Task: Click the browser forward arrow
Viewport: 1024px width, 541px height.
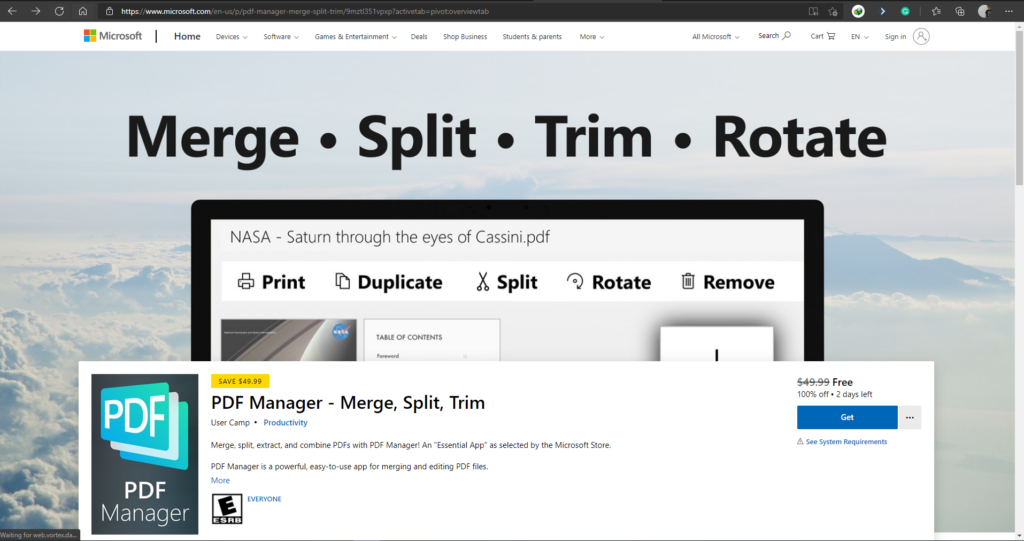Action: (x=35, y=11)
